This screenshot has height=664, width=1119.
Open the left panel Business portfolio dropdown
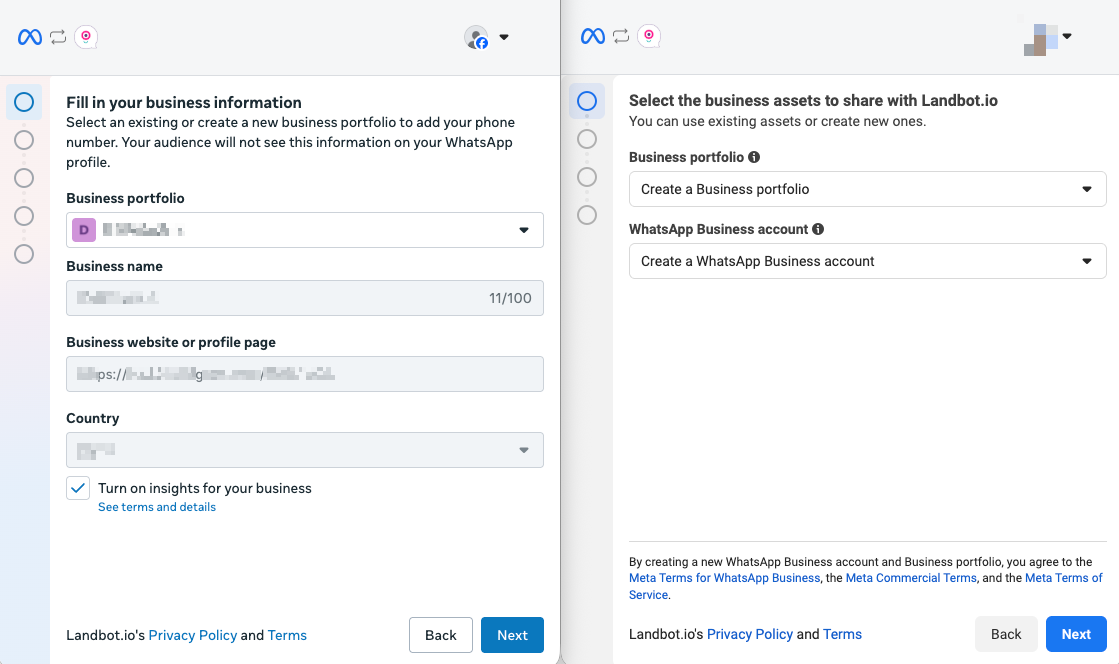pyautogui.click(x=305, y=230)
